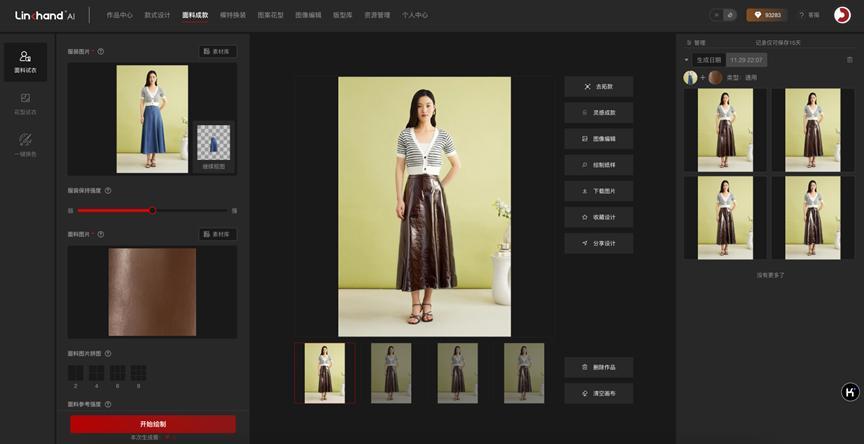864x444 pixels.
Task: Click the 服装保持强度 slider handle
Action: (152, 210)
